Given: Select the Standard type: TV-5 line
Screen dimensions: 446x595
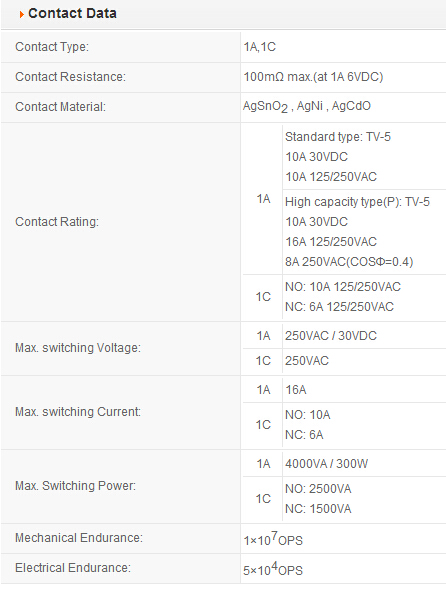Looking at the screenshot, I should coord(338,137).
